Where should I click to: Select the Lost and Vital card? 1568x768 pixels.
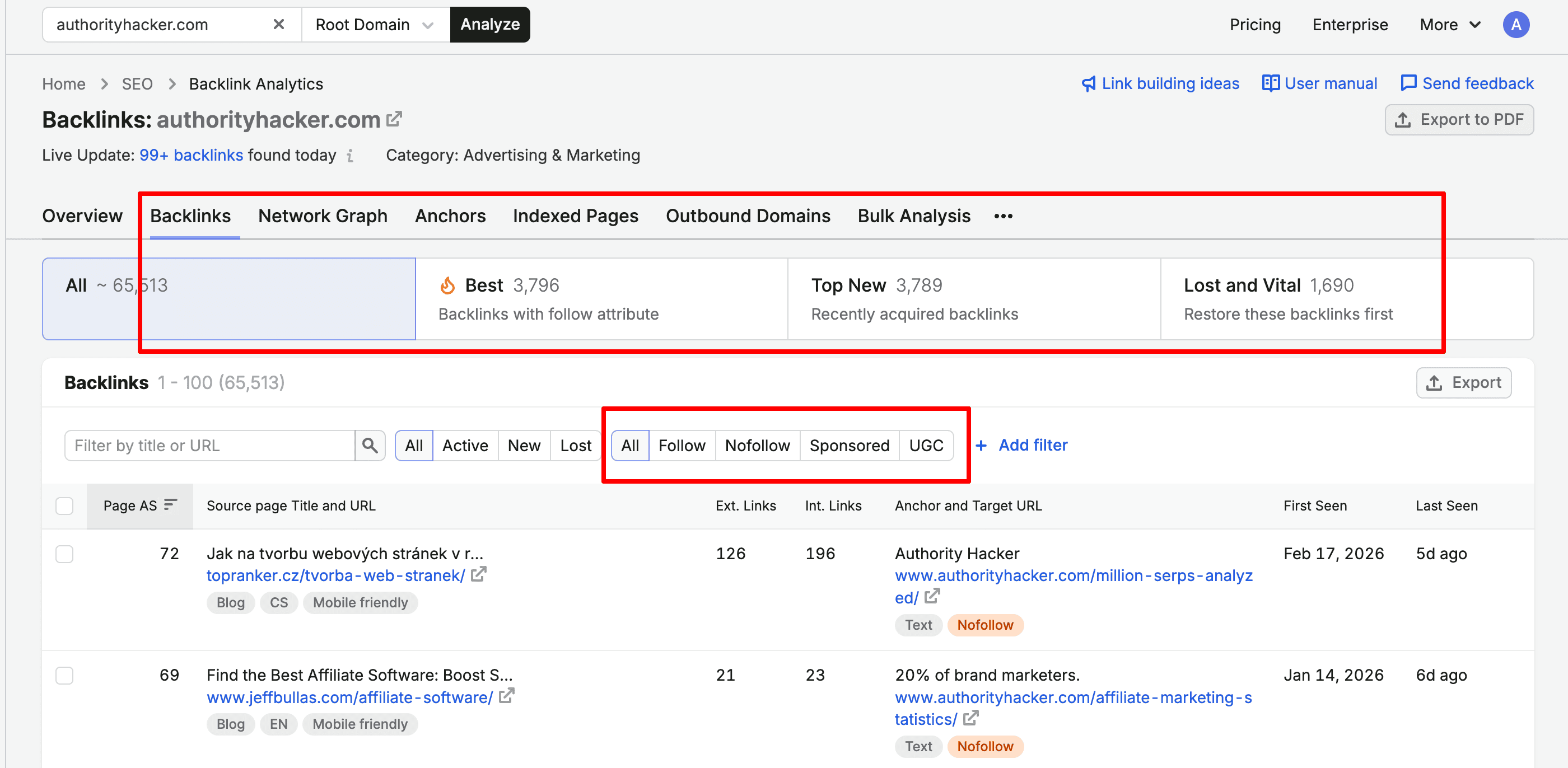pos(1346,299)
